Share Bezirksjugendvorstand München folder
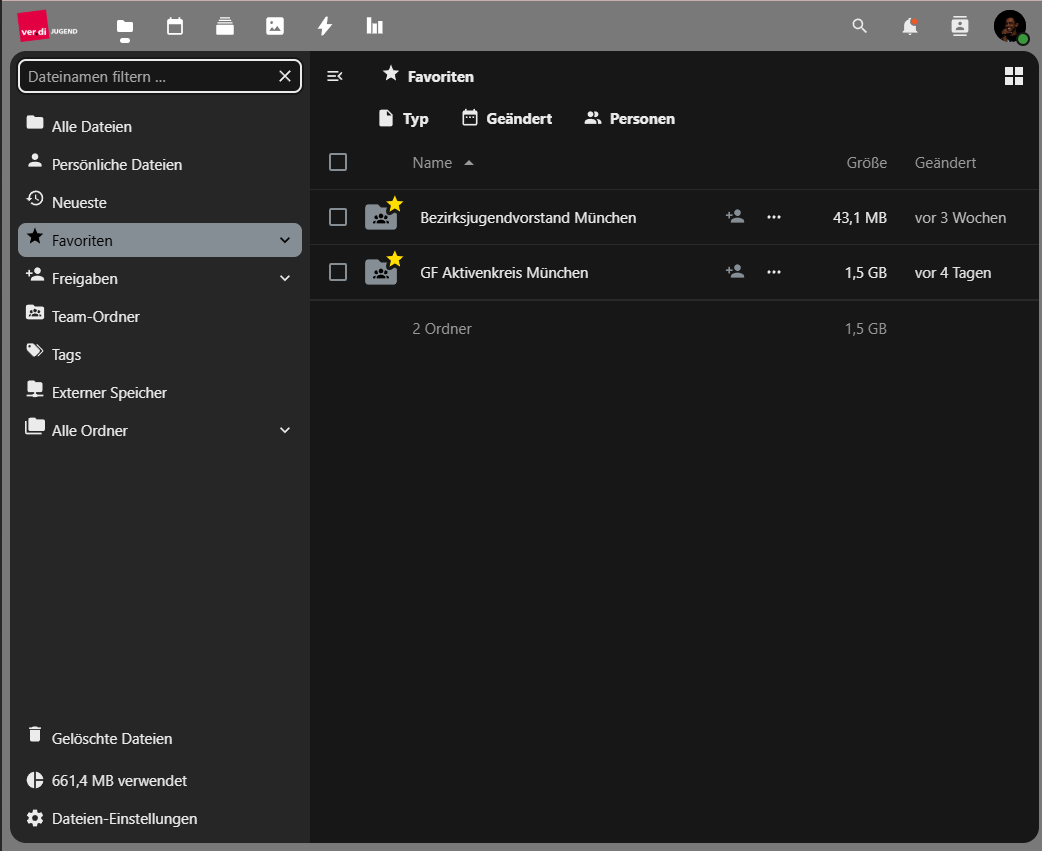Screen dimensions: 1042x851 pos(735,217)
